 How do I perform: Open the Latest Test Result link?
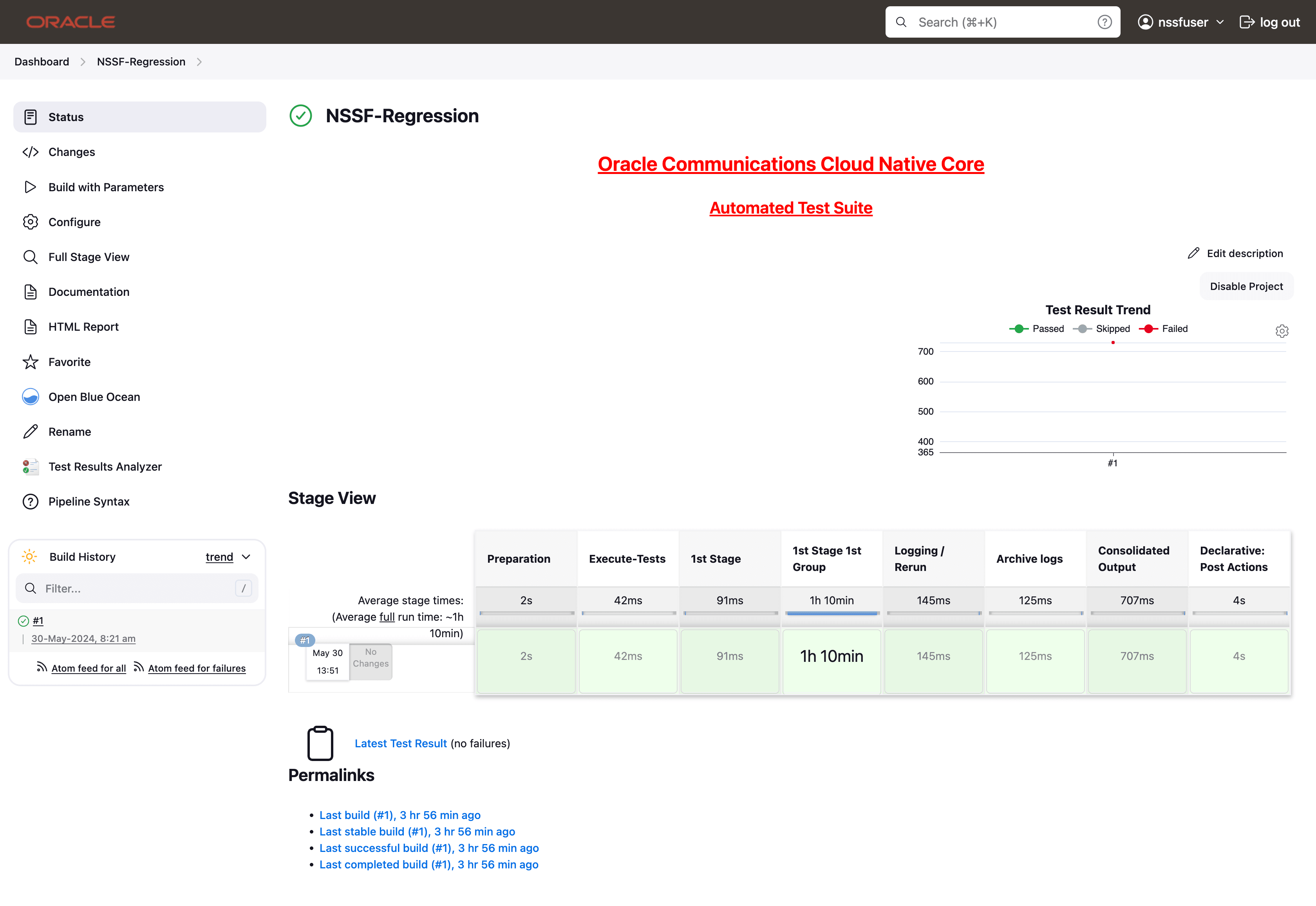(x=400, y=743)
